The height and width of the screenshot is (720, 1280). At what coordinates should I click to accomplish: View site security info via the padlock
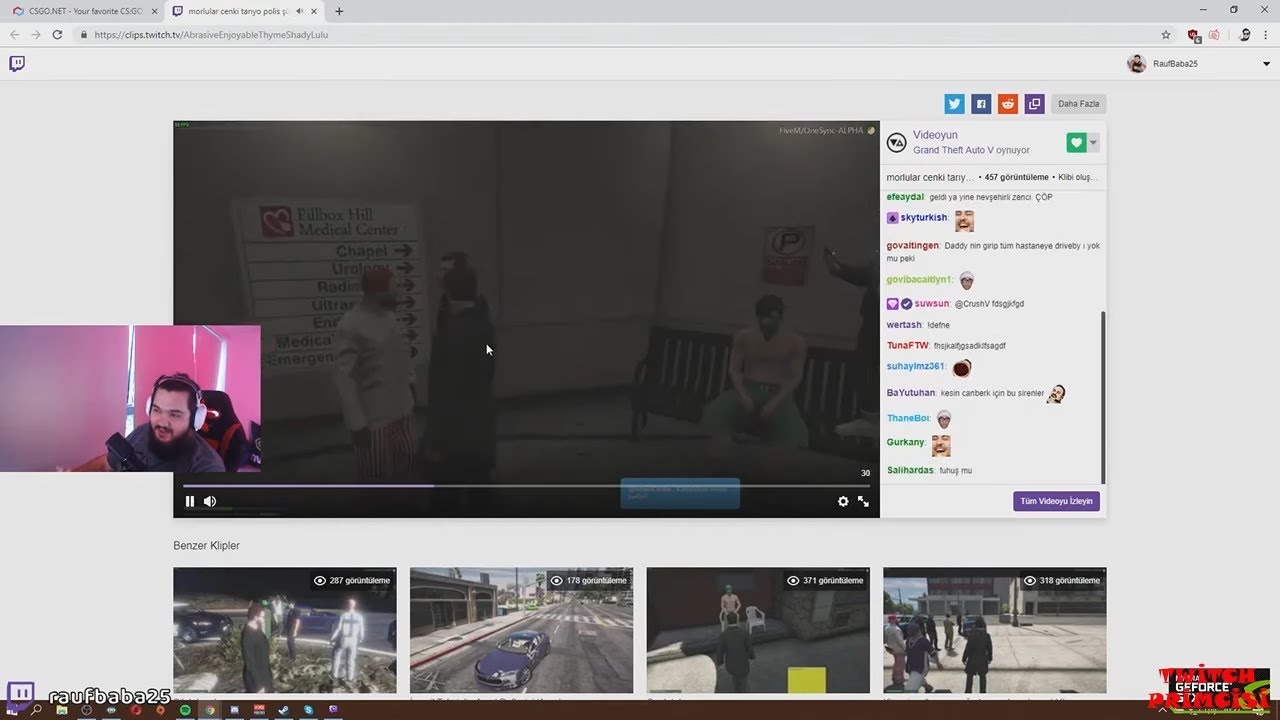point(84,35)
